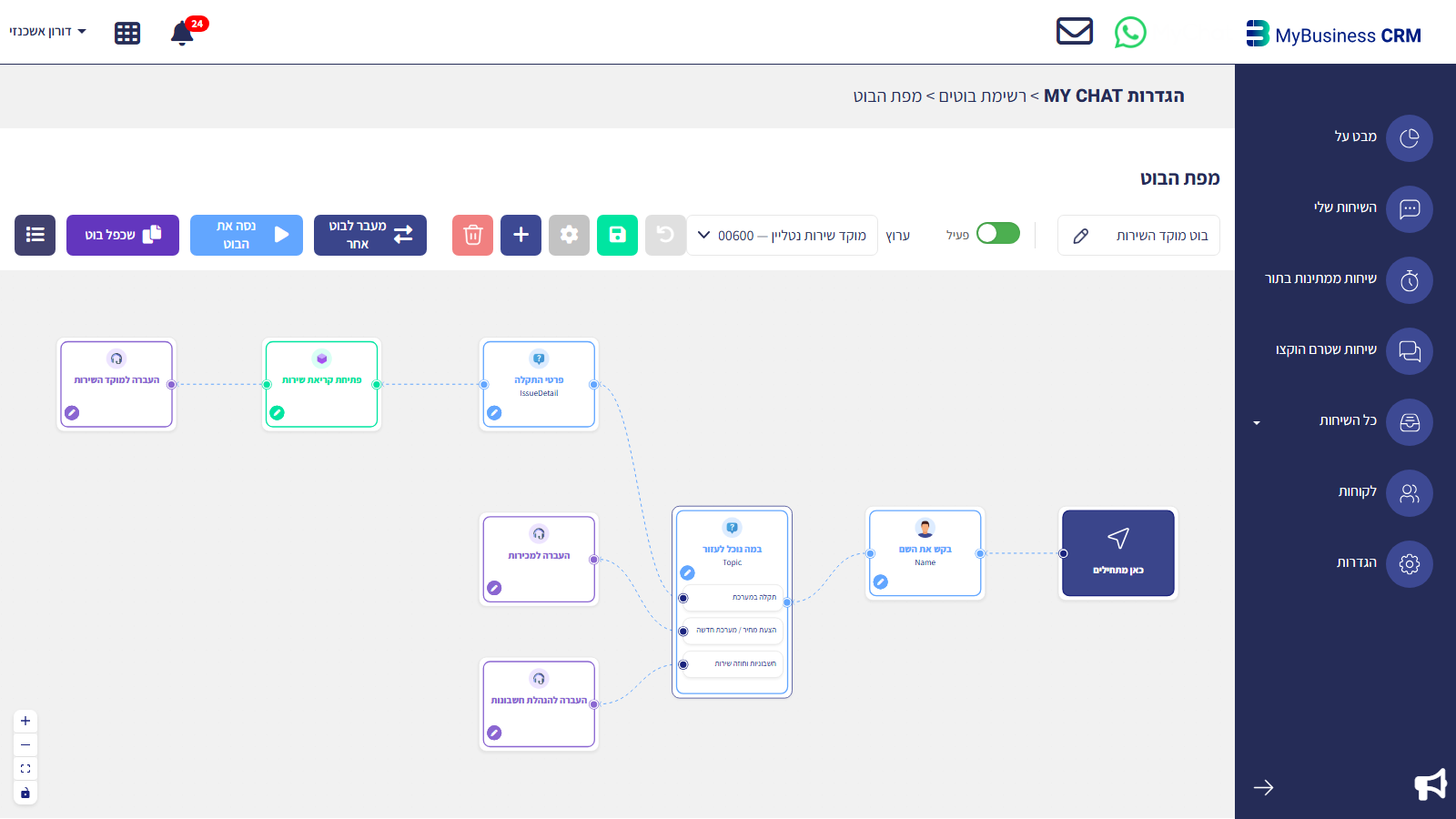Toggle the canvas lock icon
Screen dimensions: 1456x819
click(x=25, y=793)
